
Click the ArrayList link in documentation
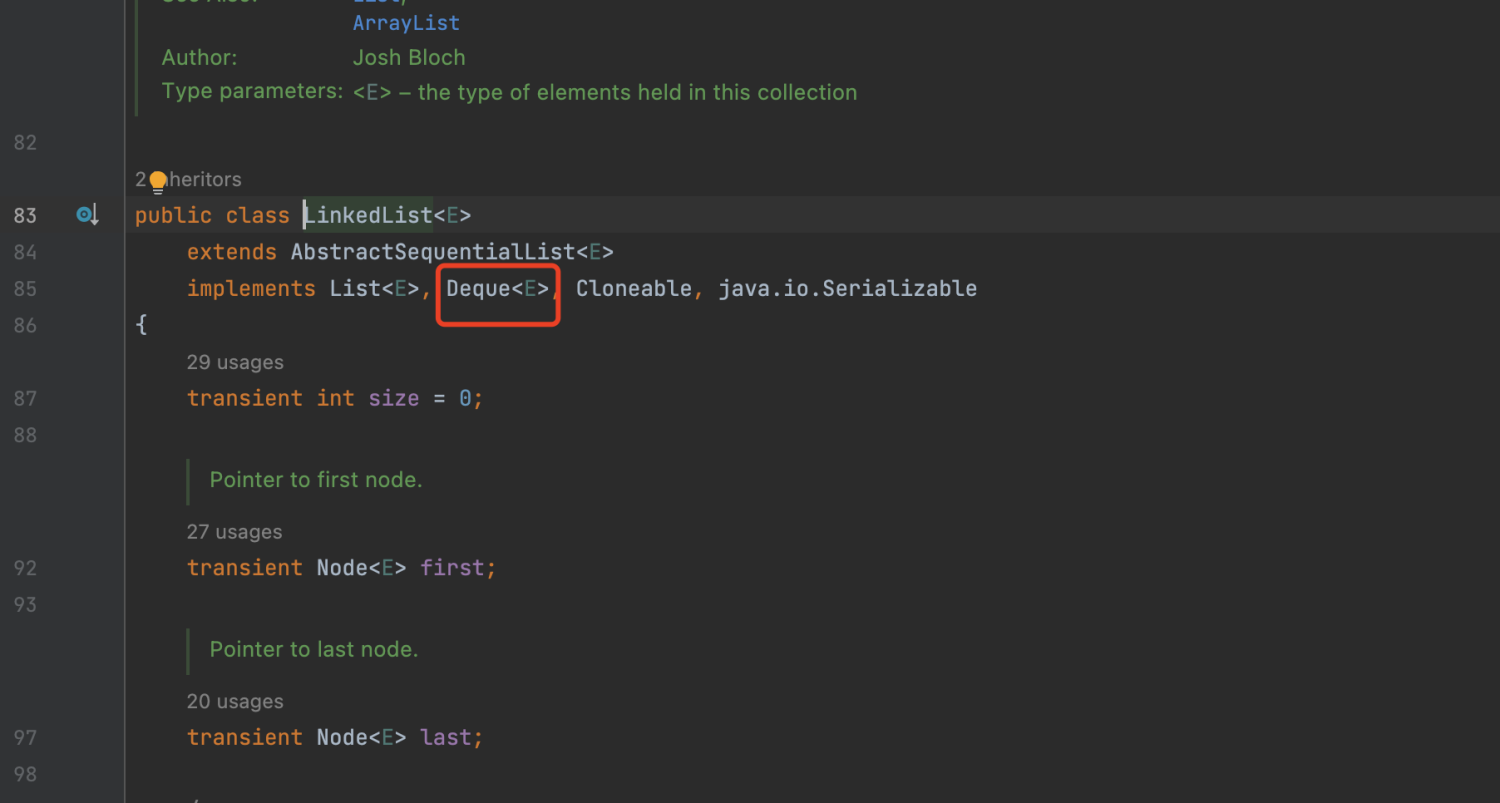click(406, 22)
